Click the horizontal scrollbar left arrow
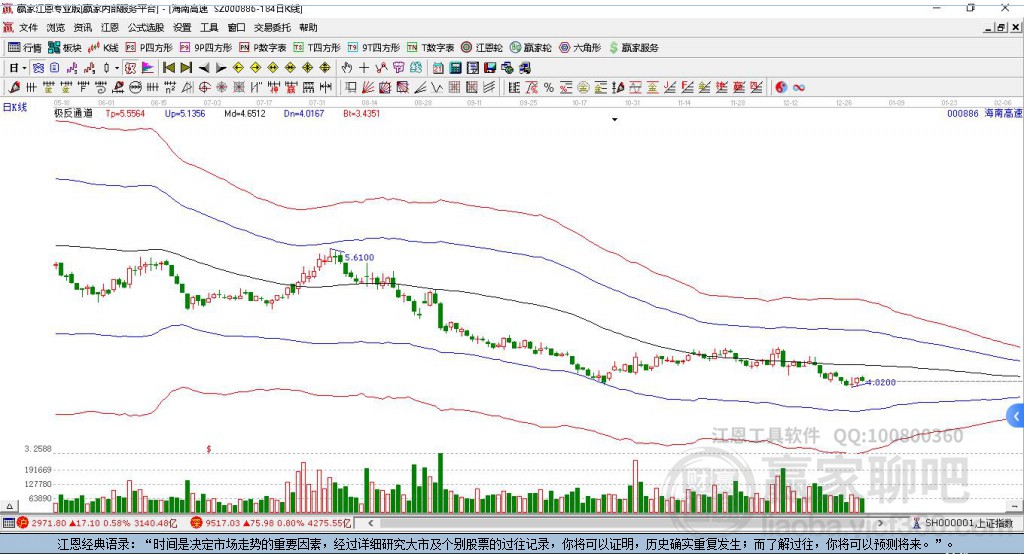Image resolution: width=1024 pixels, height=554 pixels. point(370,523)
